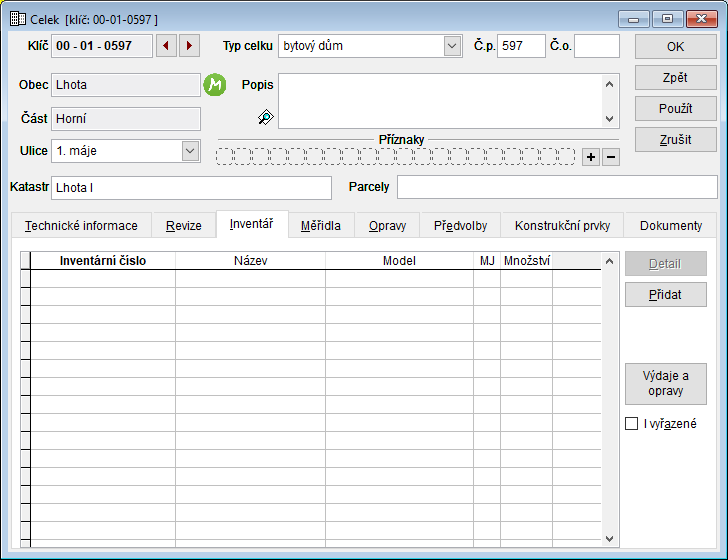This screenshot has height=560, width=728.
Task: Remove a flag with the minus button
Action: [x=611, y=157]
